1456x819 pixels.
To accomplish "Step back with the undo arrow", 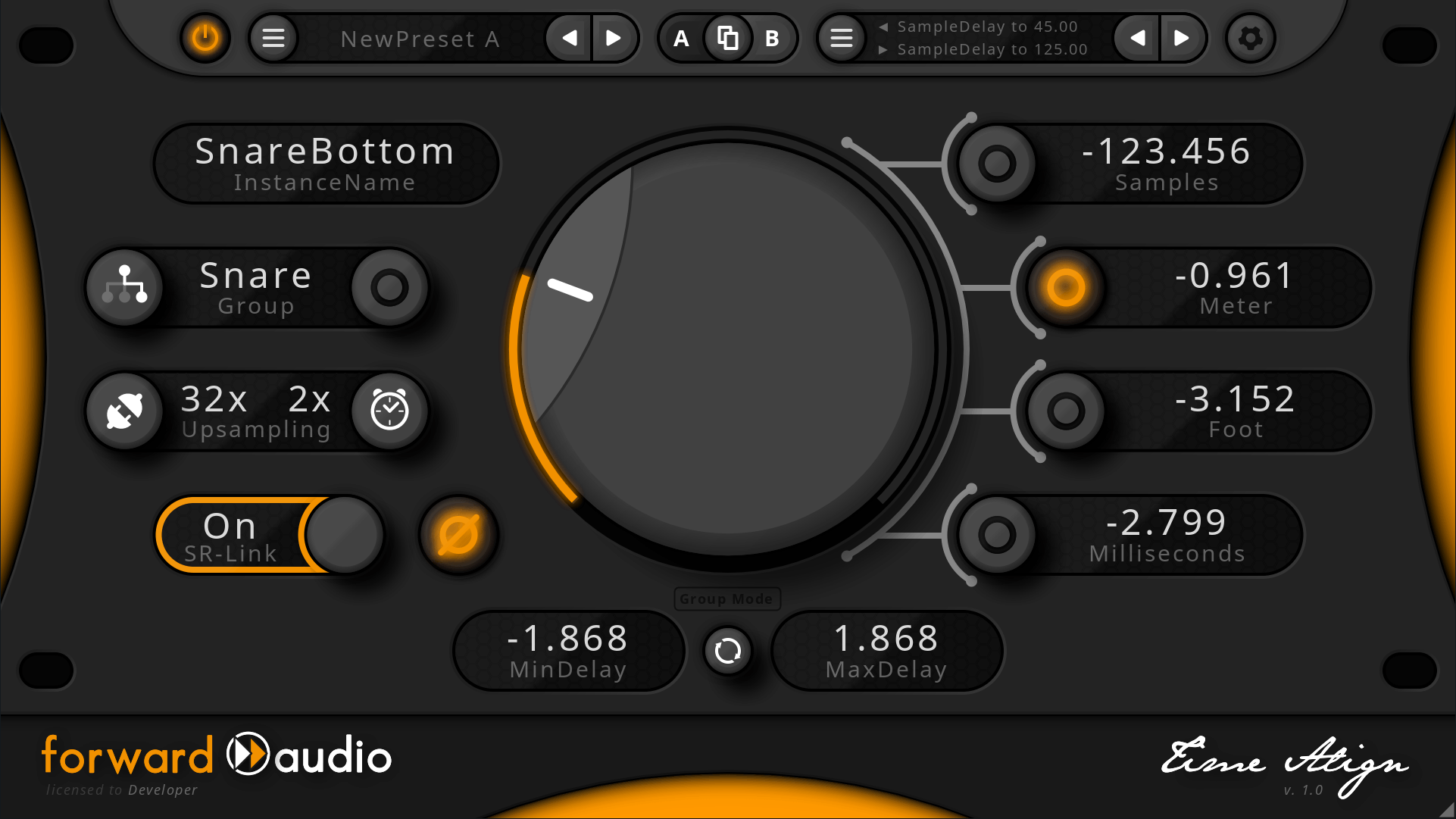I will coord(1136,38).
